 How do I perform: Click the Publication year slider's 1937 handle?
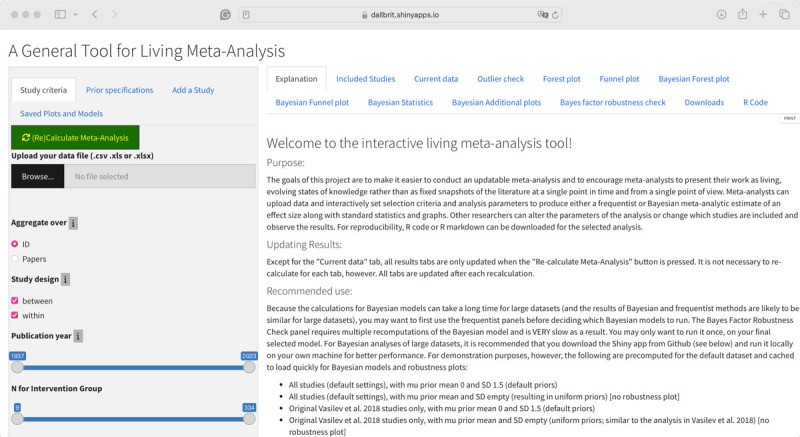[x=16, y=367]
